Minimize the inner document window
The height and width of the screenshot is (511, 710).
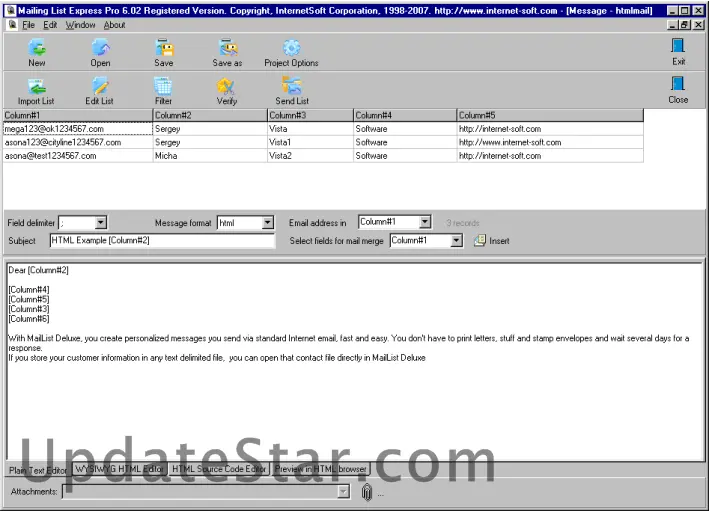click(672, 25)
